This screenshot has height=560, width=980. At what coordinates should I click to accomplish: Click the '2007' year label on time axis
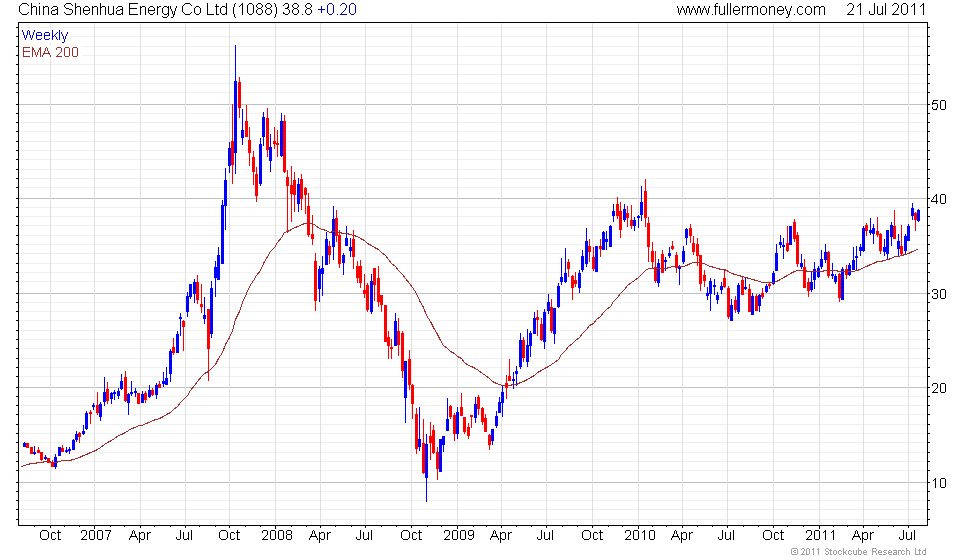[x=96, y=536]
